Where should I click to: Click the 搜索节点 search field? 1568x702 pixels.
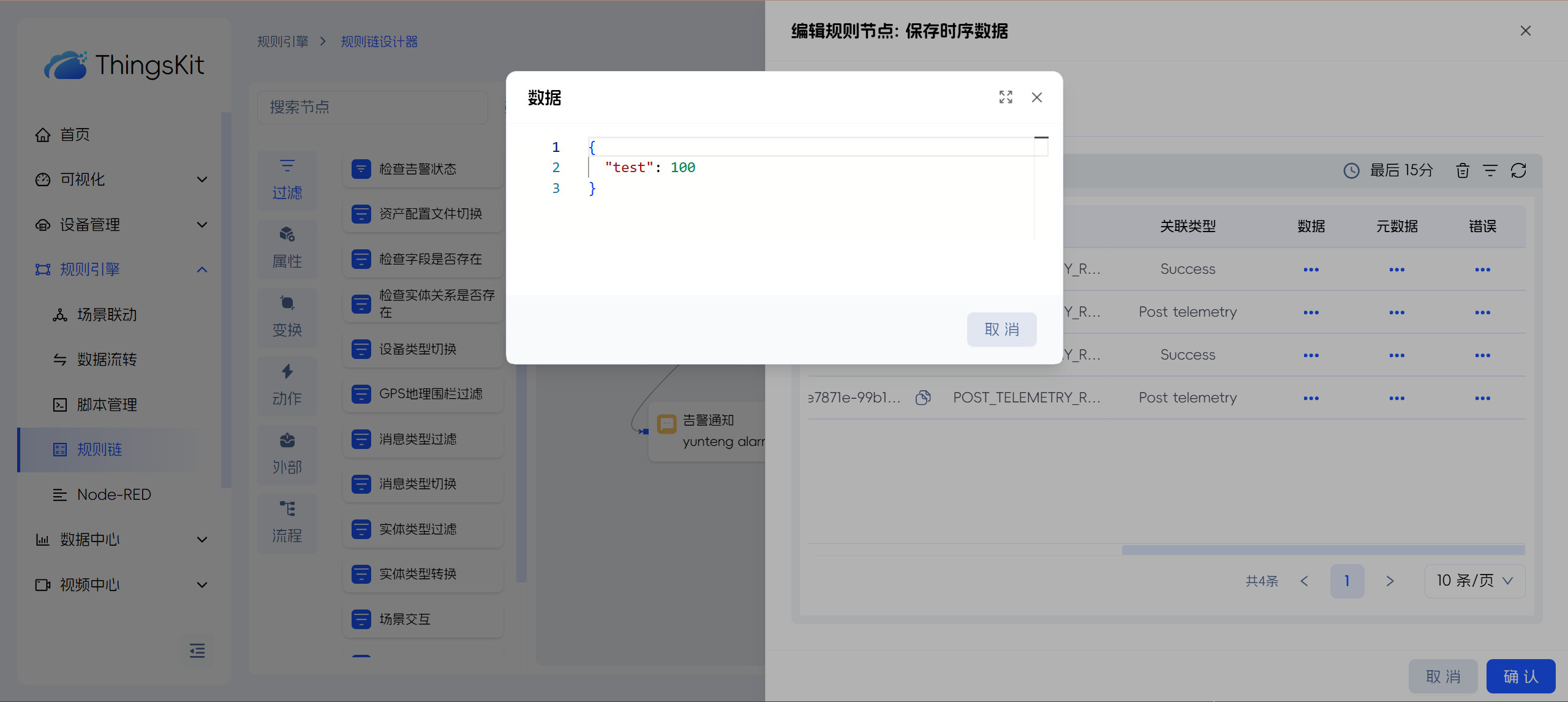click(x=372, y=107)
